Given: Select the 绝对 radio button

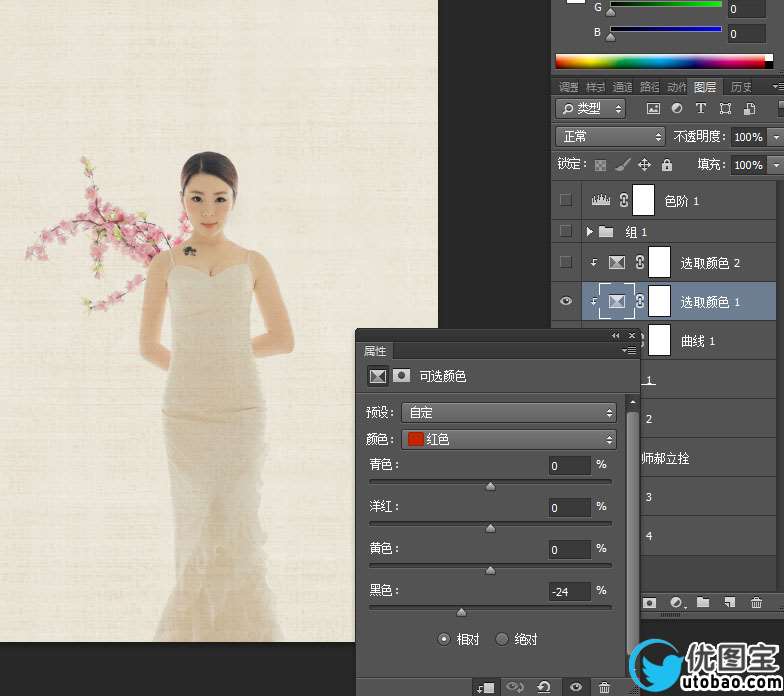Looking at the screenshot, I should click(x=502, y=639).
